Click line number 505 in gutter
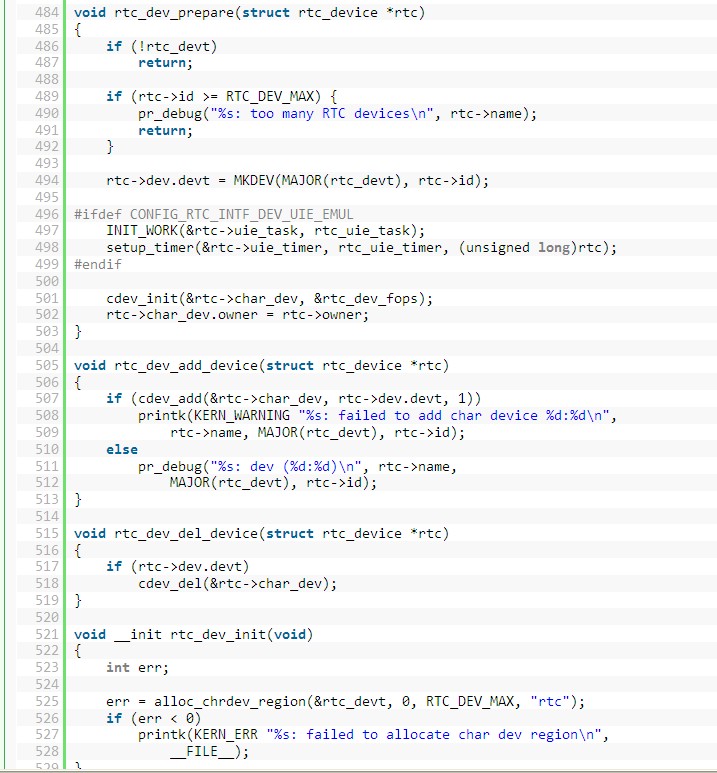Viewport: 717px width, 773px height. 47,365
